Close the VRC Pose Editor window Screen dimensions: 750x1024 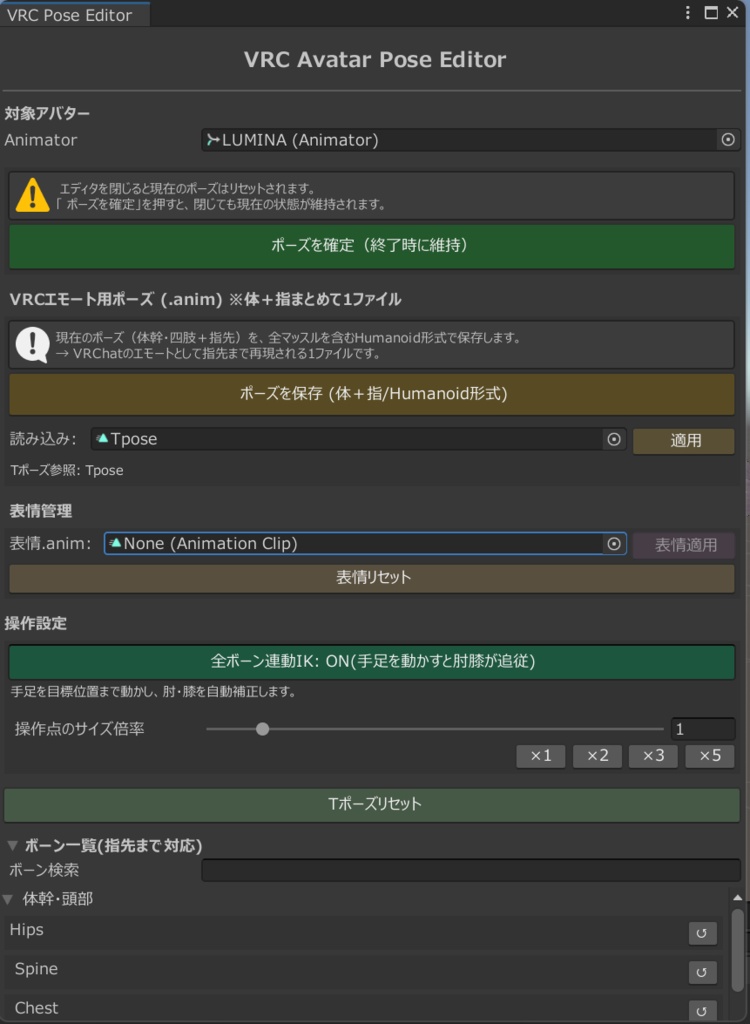coord(732,13)
